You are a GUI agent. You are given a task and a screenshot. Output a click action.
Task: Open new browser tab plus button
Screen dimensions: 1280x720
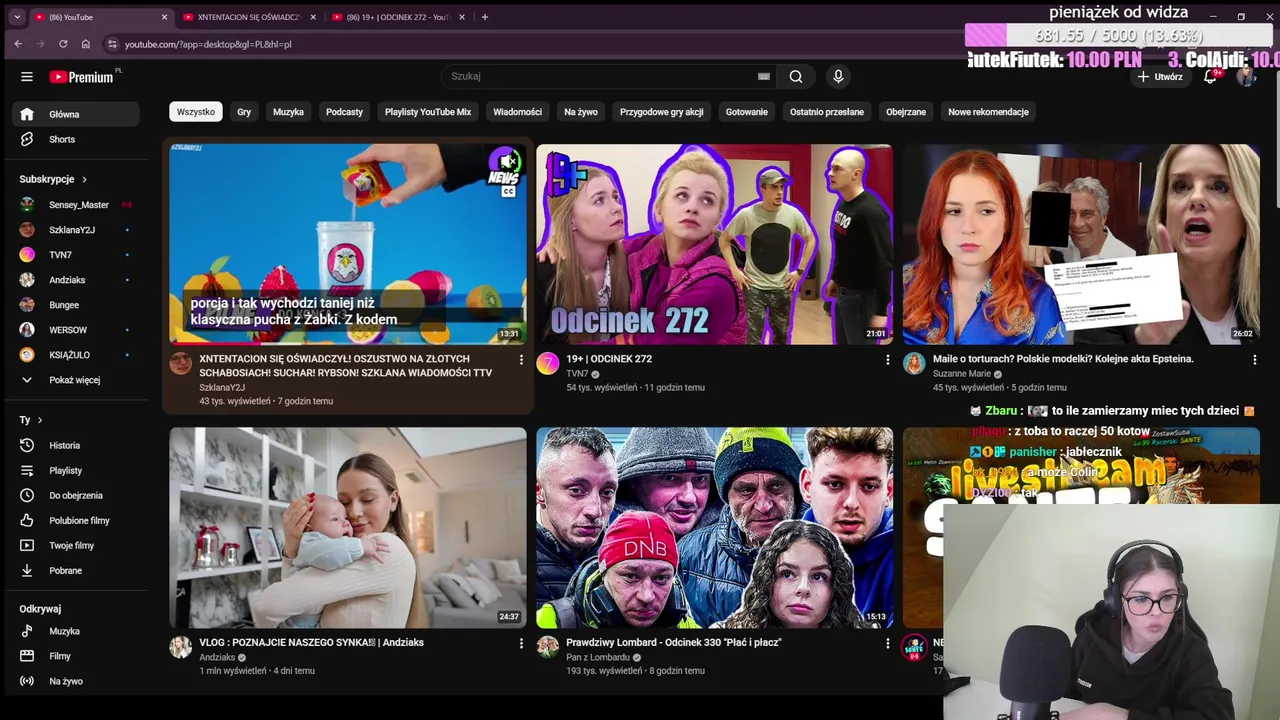[x=485, y=17]
